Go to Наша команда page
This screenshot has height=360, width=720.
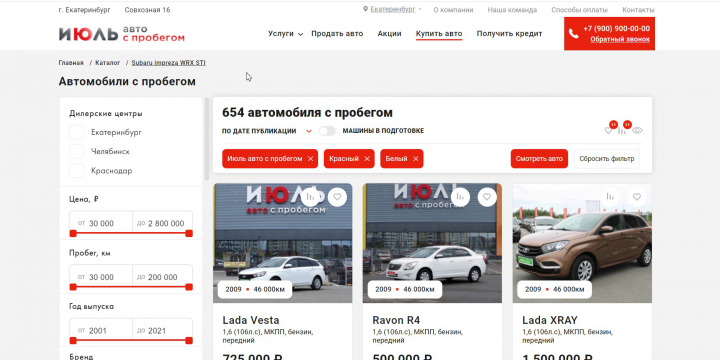[512, 10]
